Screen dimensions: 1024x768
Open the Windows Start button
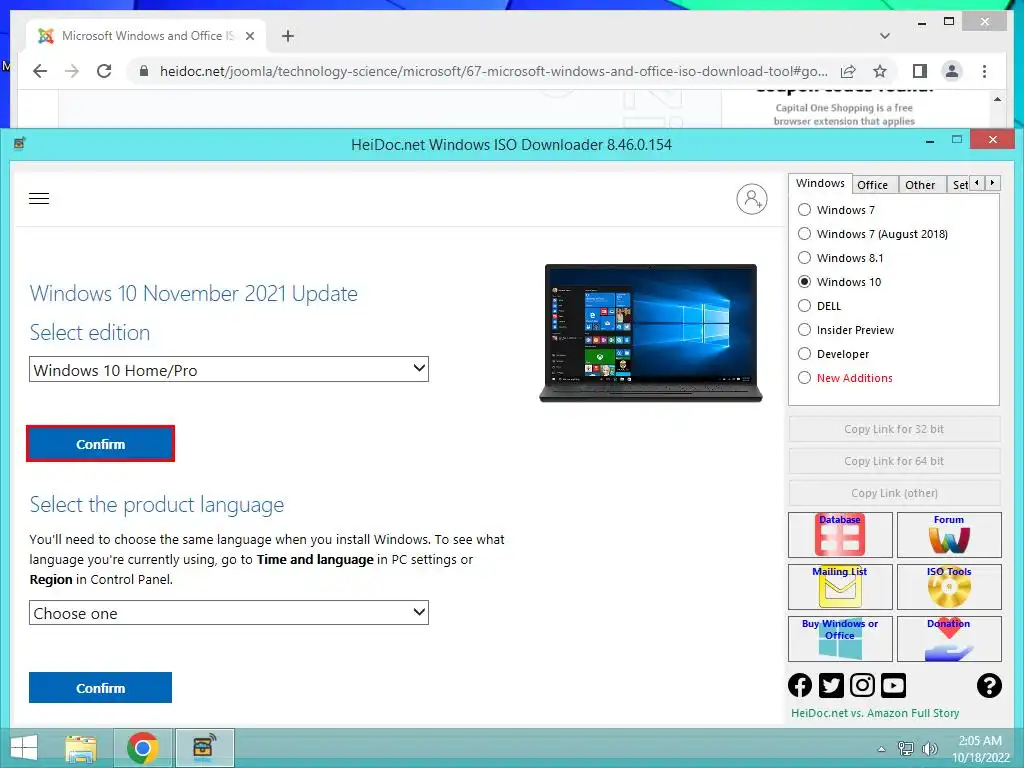(x=24, y=748)
